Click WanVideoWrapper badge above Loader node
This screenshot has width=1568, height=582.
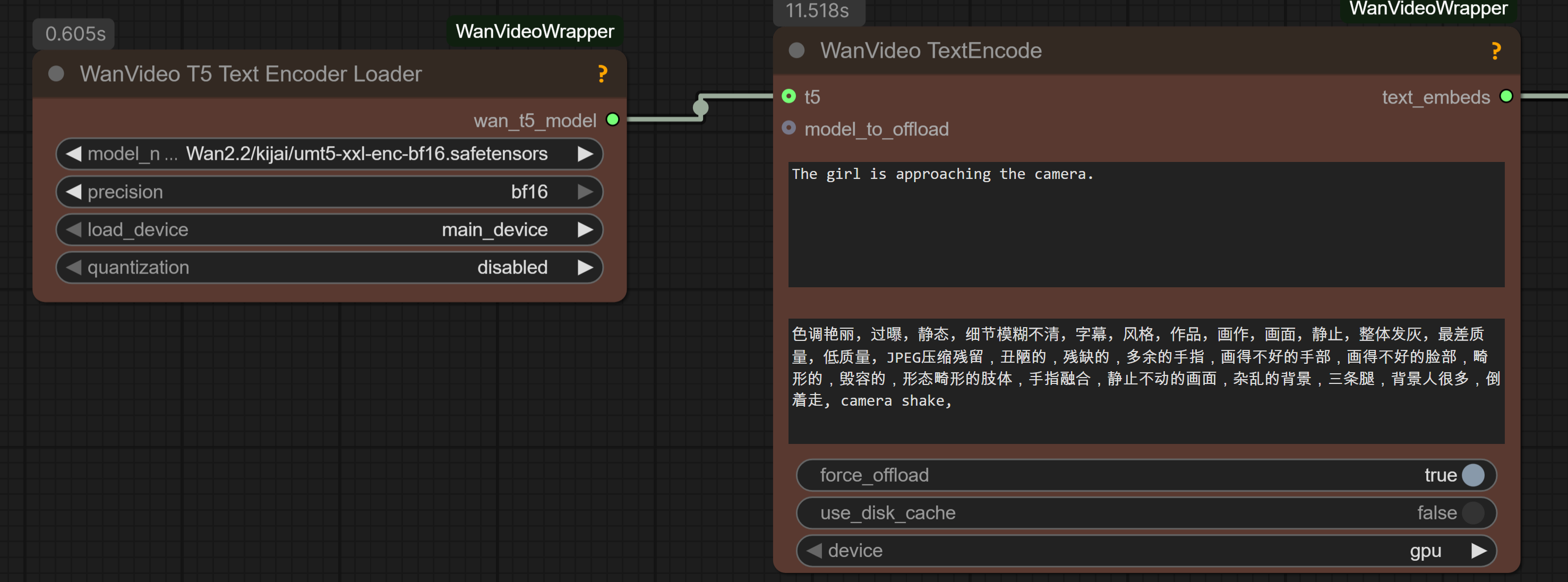[x=534, y=31]
